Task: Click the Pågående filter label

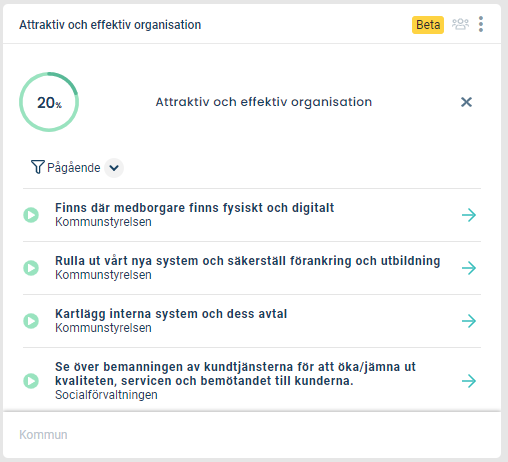Action: click(74, 168)
